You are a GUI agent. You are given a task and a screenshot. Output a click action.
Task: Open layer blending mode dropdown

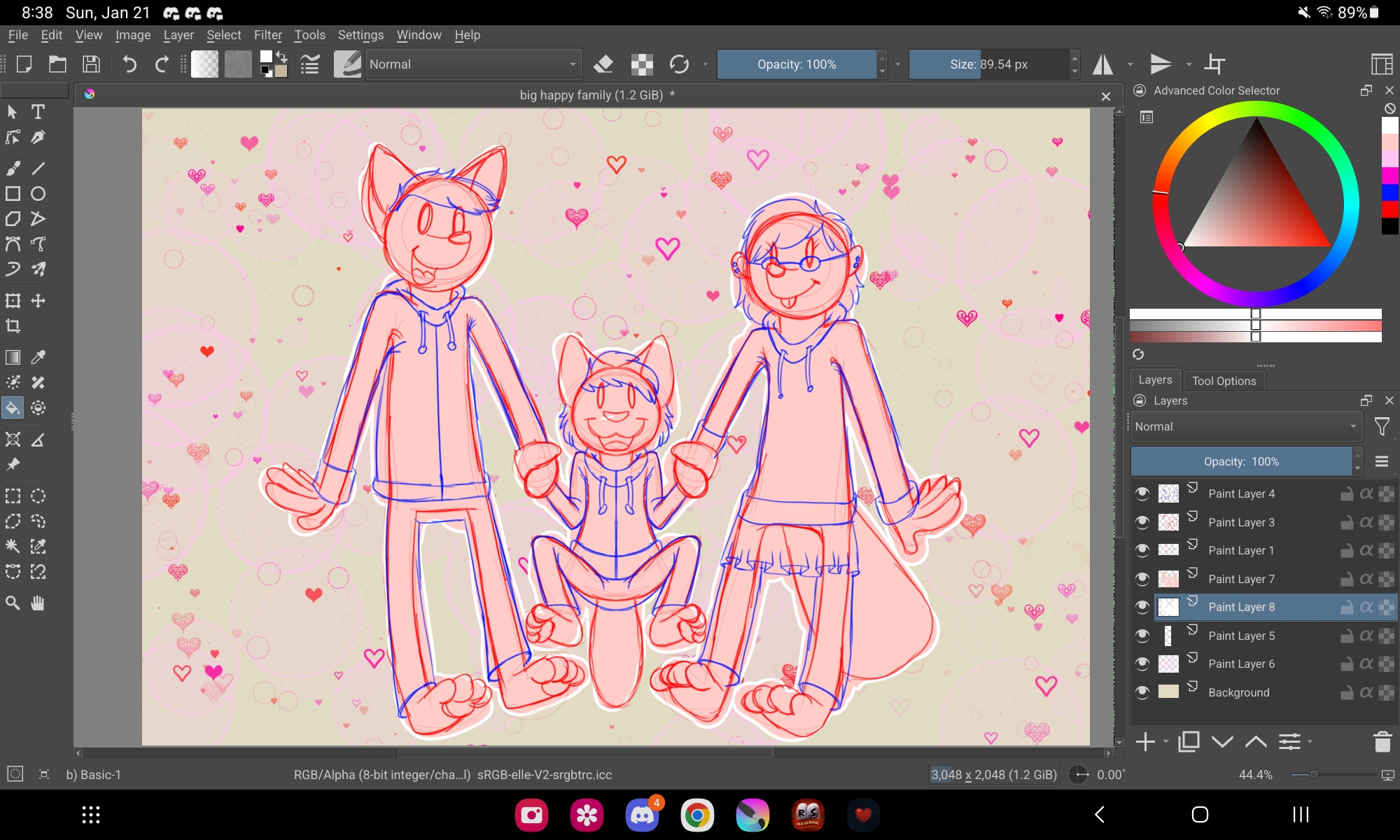(x=1245, y=426)
